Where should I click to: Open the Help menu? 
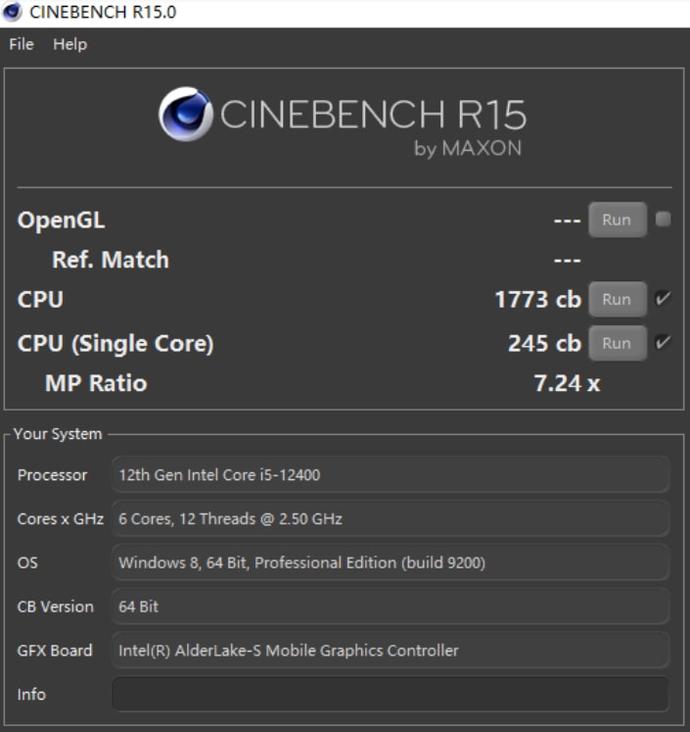70,44
